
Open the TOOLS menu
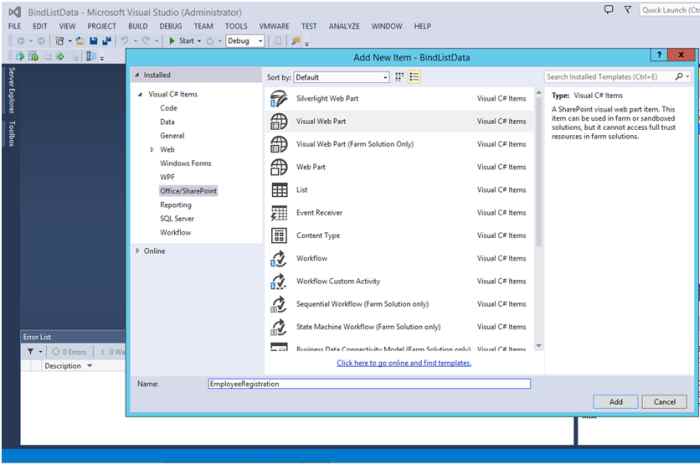pyautogui.click(x=236, y=26)
